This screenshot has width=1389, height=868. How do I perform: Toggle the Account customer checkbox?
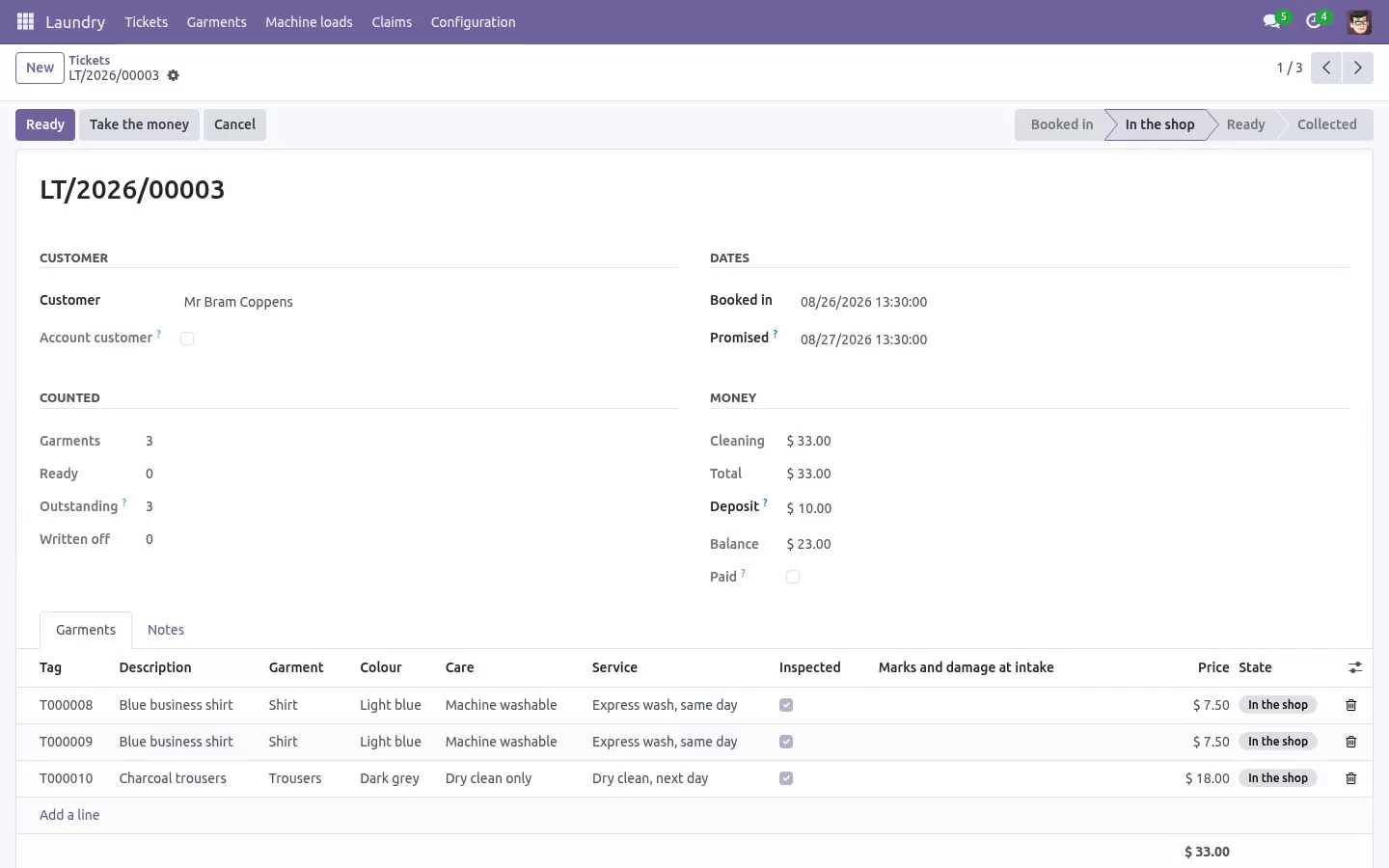click(x=187, y=339)
